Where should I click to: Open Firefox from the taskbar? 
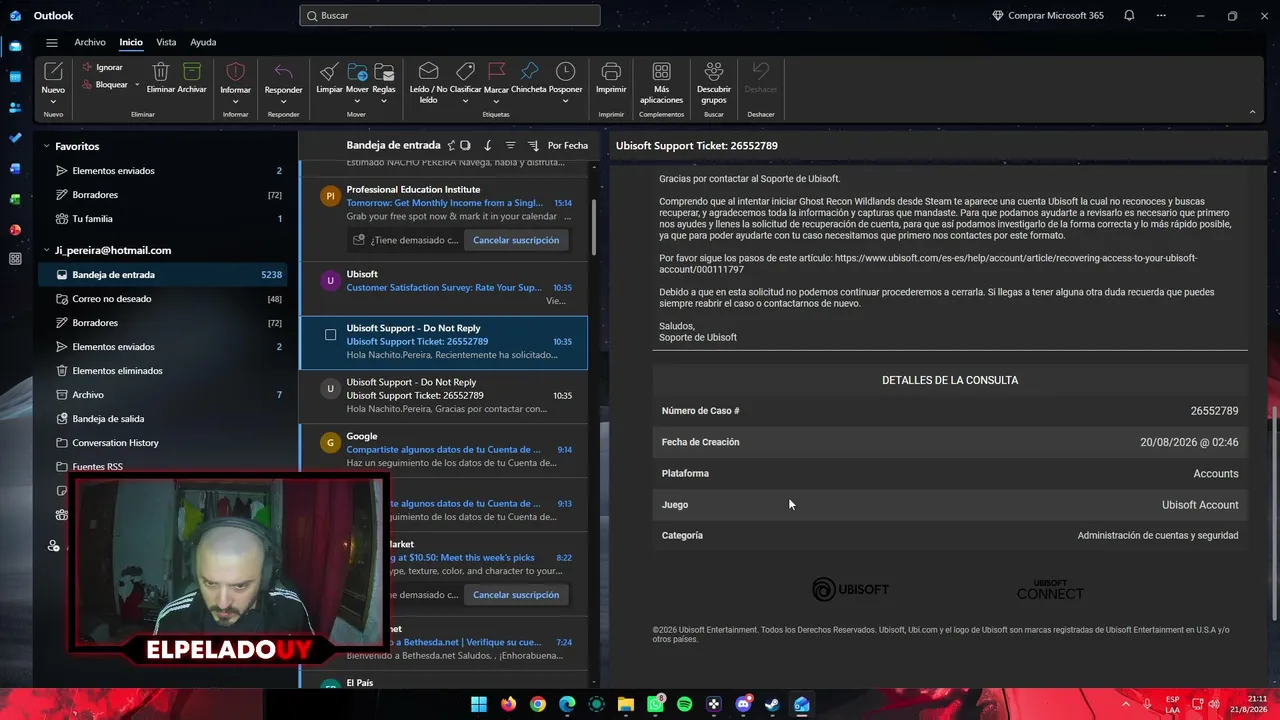[x=508, y=704]
